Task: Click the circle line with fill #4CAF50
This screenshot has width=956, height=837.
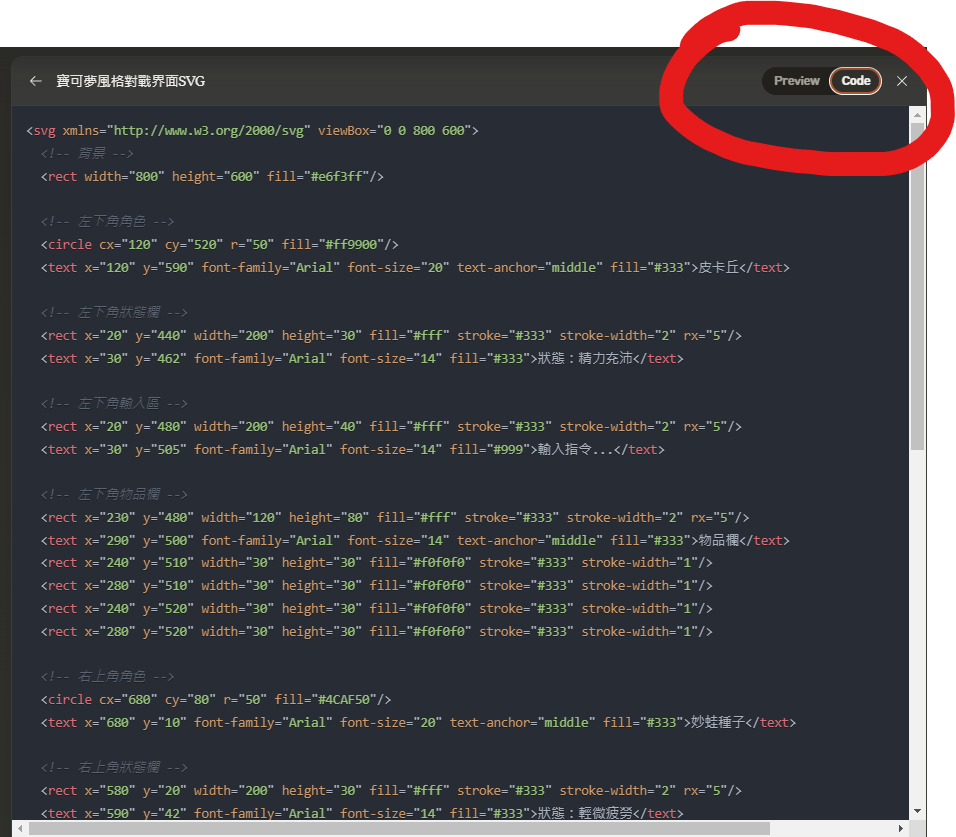Action: 216,700
